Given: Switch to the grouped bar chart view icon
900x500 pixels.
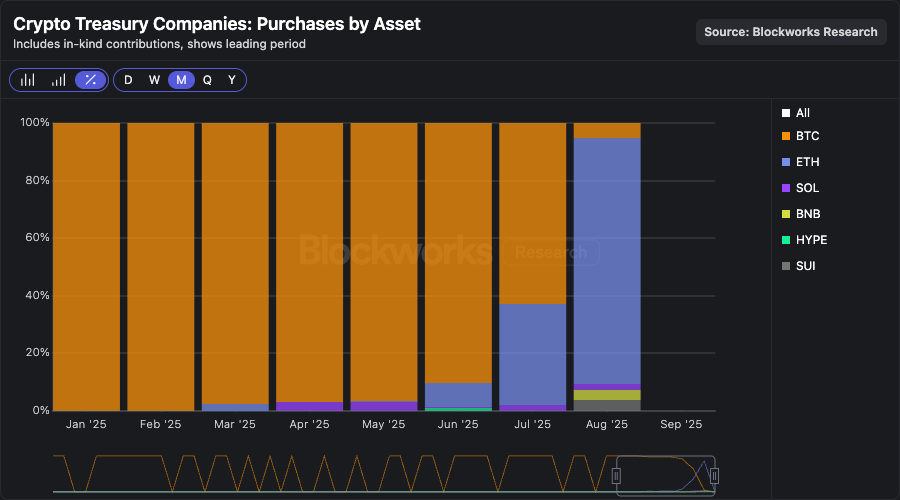Looking at the screenshot, I should pos(28,80).
